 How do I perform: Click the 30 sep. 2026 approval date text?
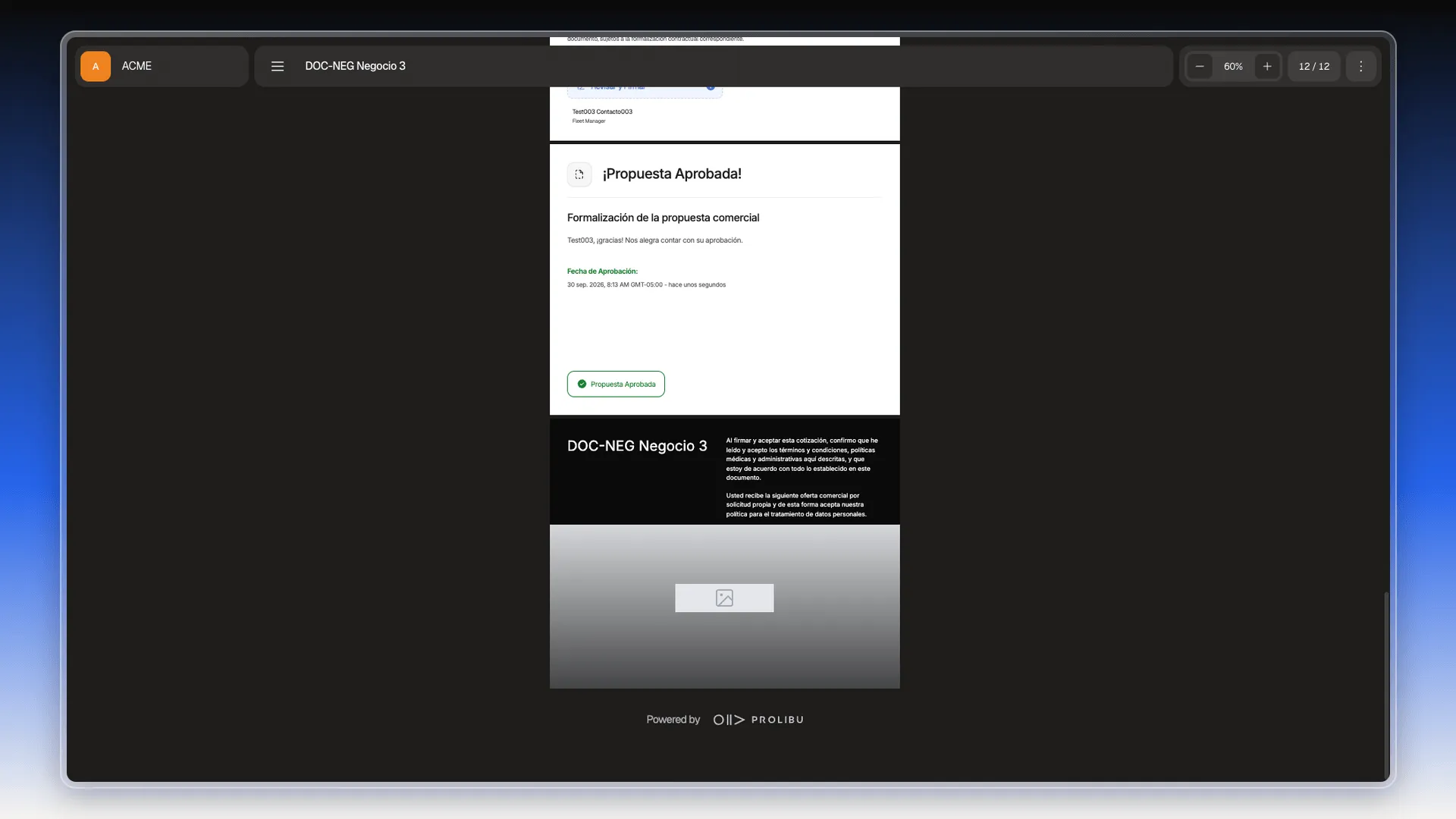(646, 285)
